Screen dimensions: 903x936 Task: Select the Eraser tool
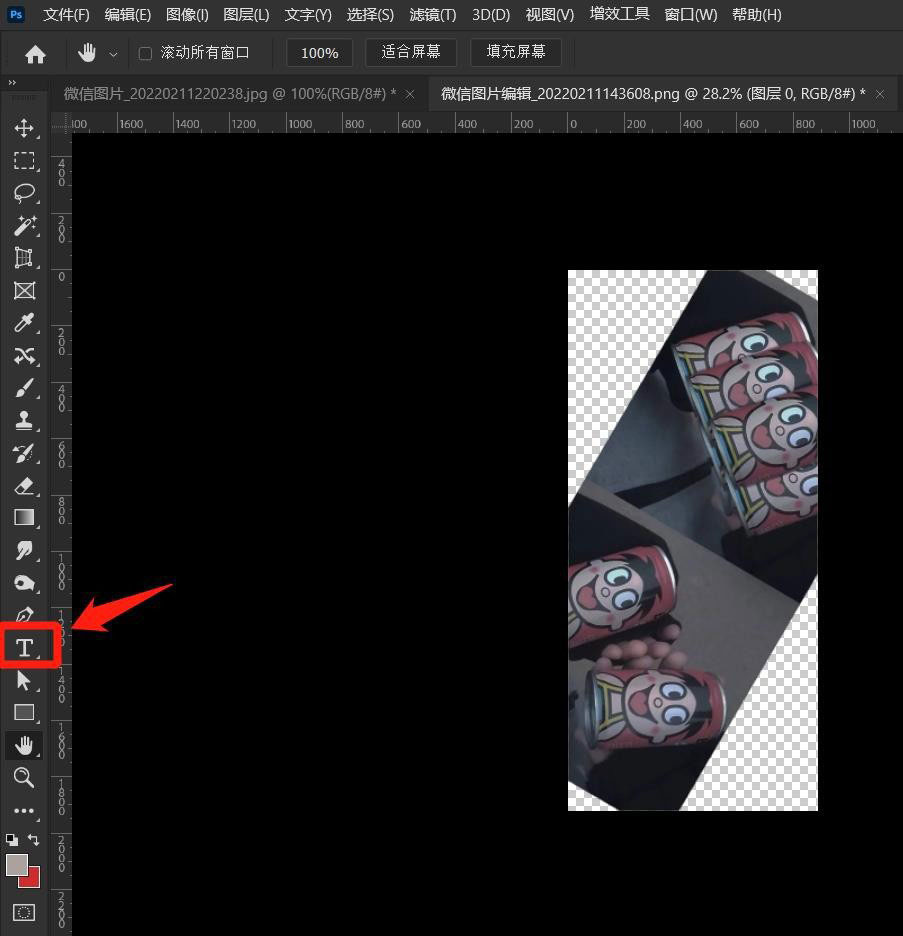pos(24,485)
